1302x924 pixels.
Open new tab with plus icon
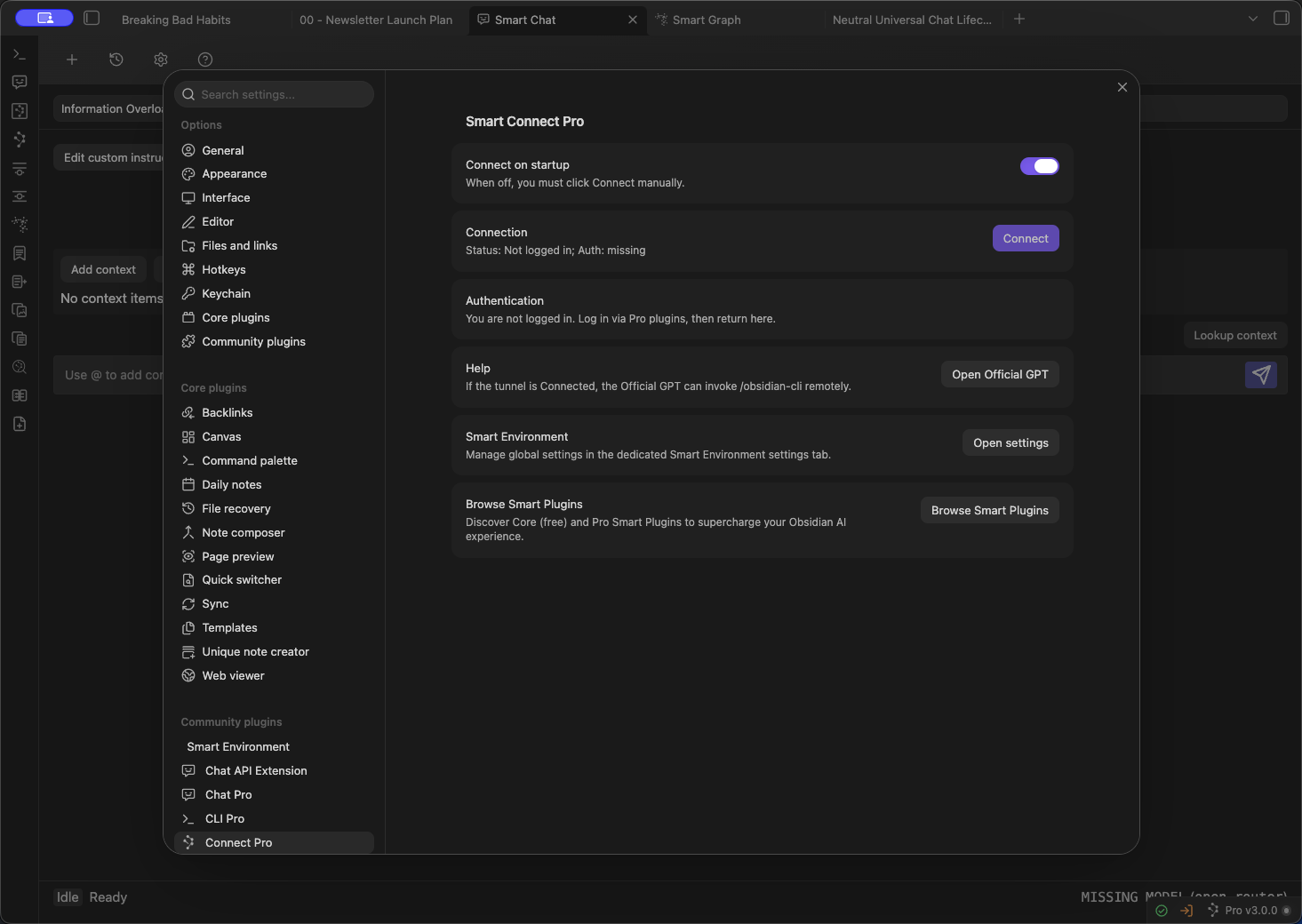1019,19
